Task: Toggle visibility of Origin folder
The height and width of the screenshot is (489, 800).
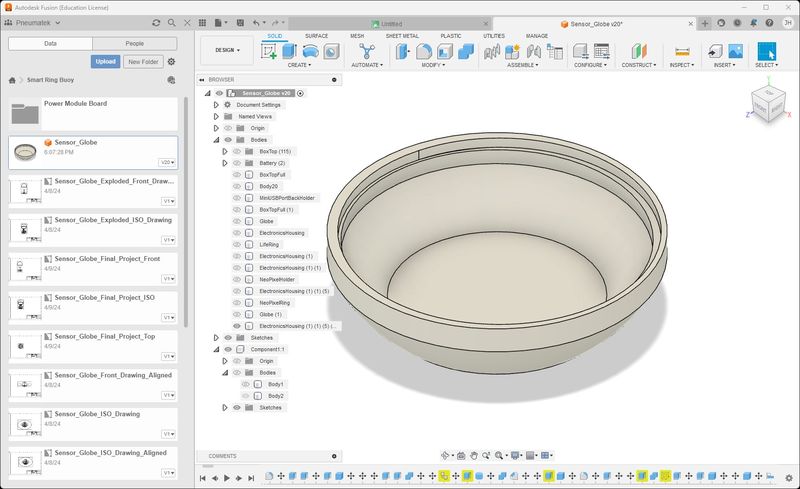Action: (x=228, y=128)
